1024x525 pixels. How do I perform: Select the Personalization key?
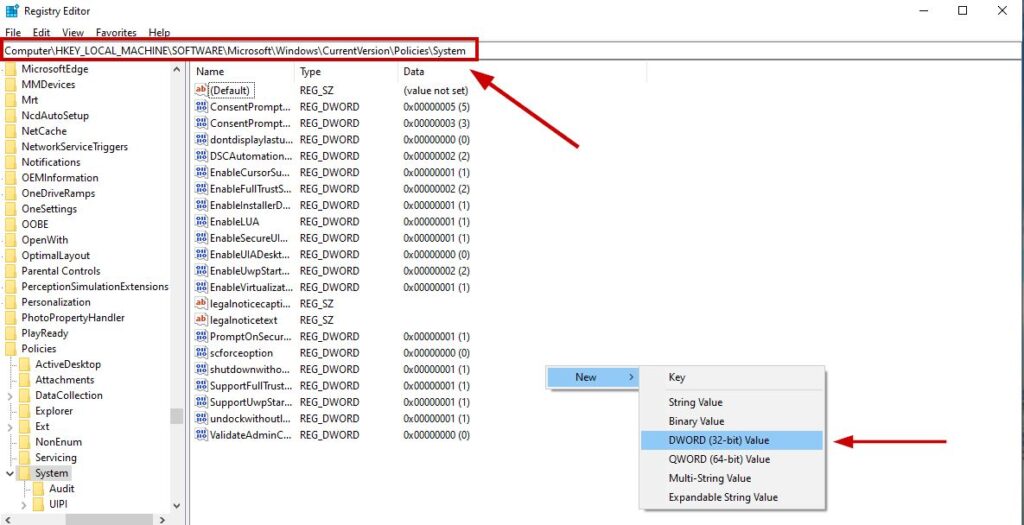56,302
